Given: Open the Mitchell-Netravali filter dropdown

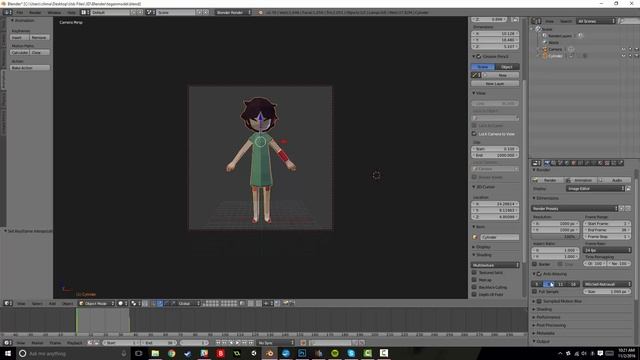Looking at the screenshot, I should 607,284.
